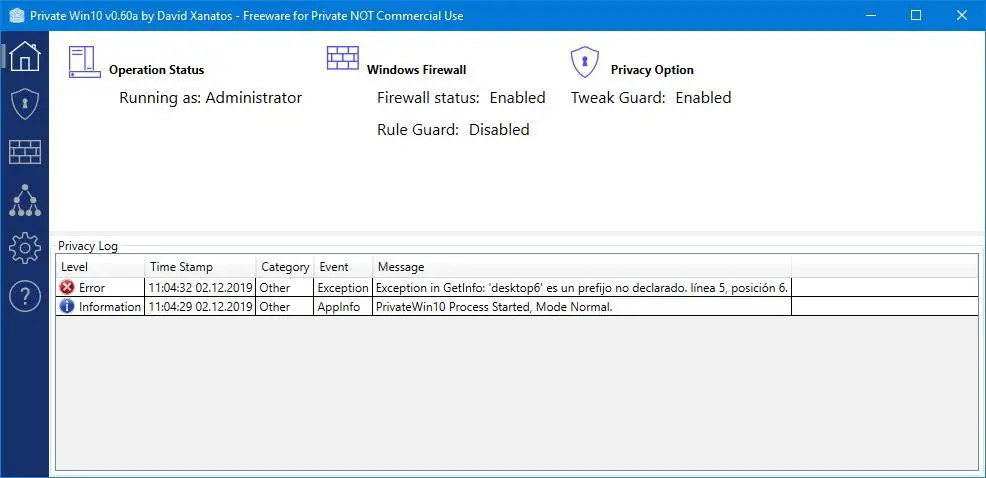Sort log by Message column header
This screenshot has width=986, height=478.
pos(582,267)
